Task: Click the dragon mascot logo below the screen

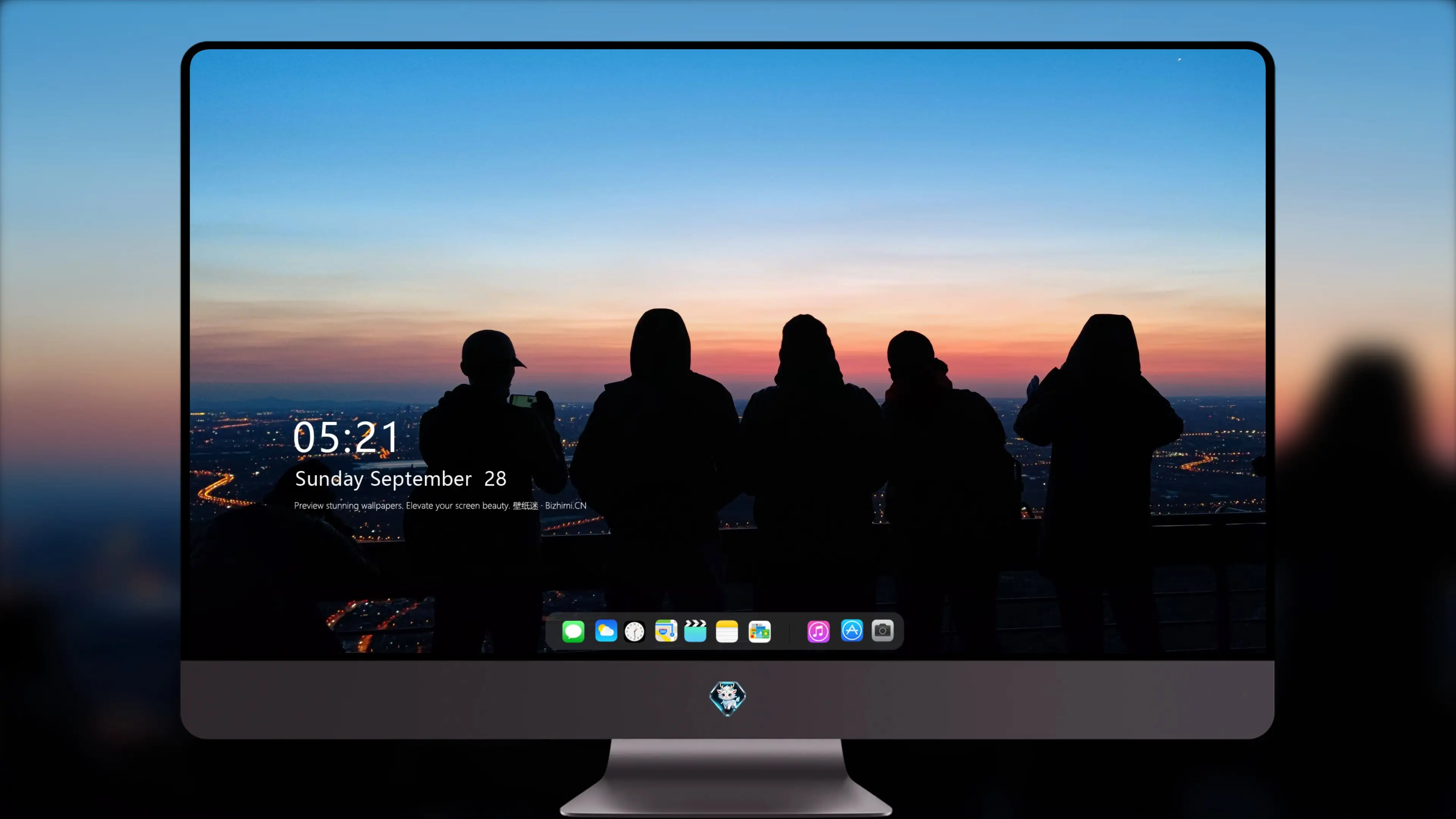Action: pyautogui.click(x=728, y=698)
